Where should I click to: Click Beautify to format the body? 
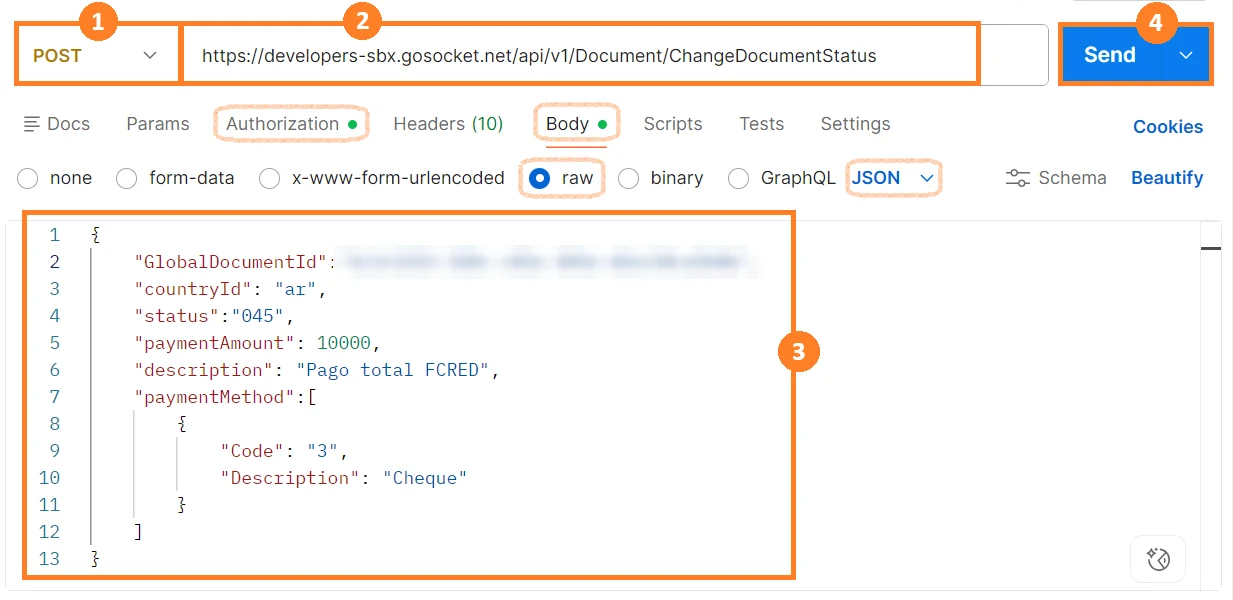(1167, 178)
